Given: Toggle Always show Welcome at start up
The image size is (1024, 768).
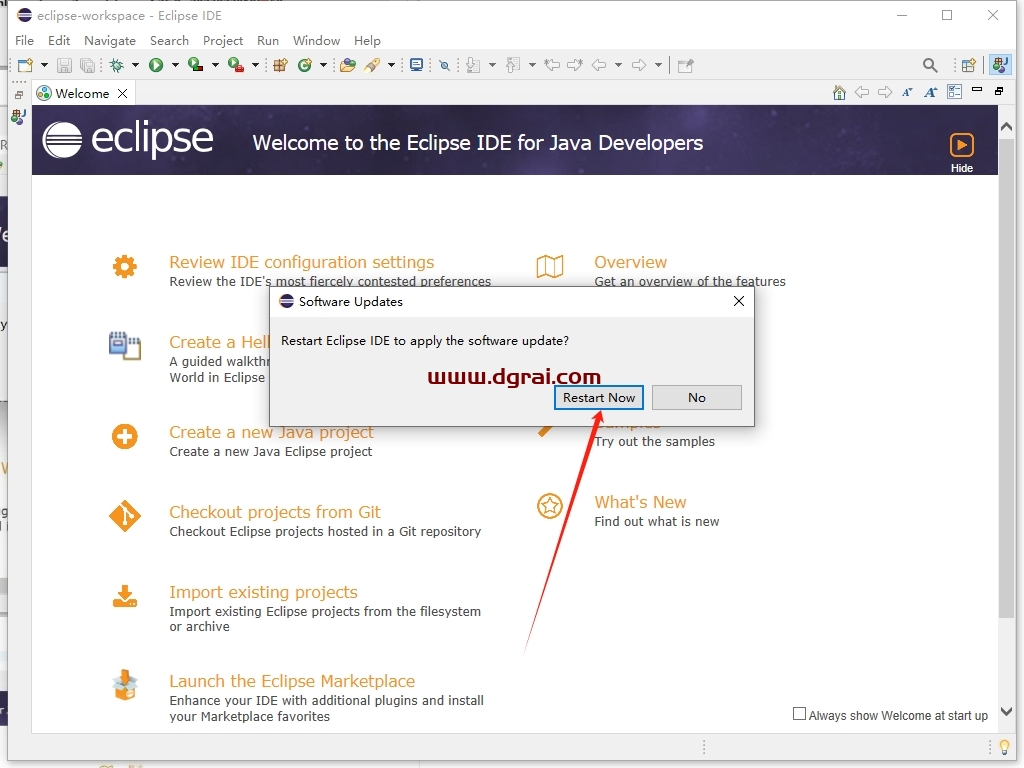Looking at the screenshot, I should pyautogui.click(x=799, y=714).
